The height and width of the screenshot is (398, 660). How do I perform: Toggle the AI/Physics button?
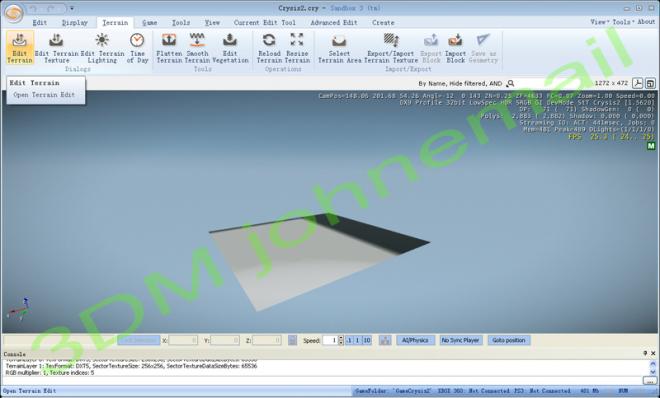pos(415,340)
